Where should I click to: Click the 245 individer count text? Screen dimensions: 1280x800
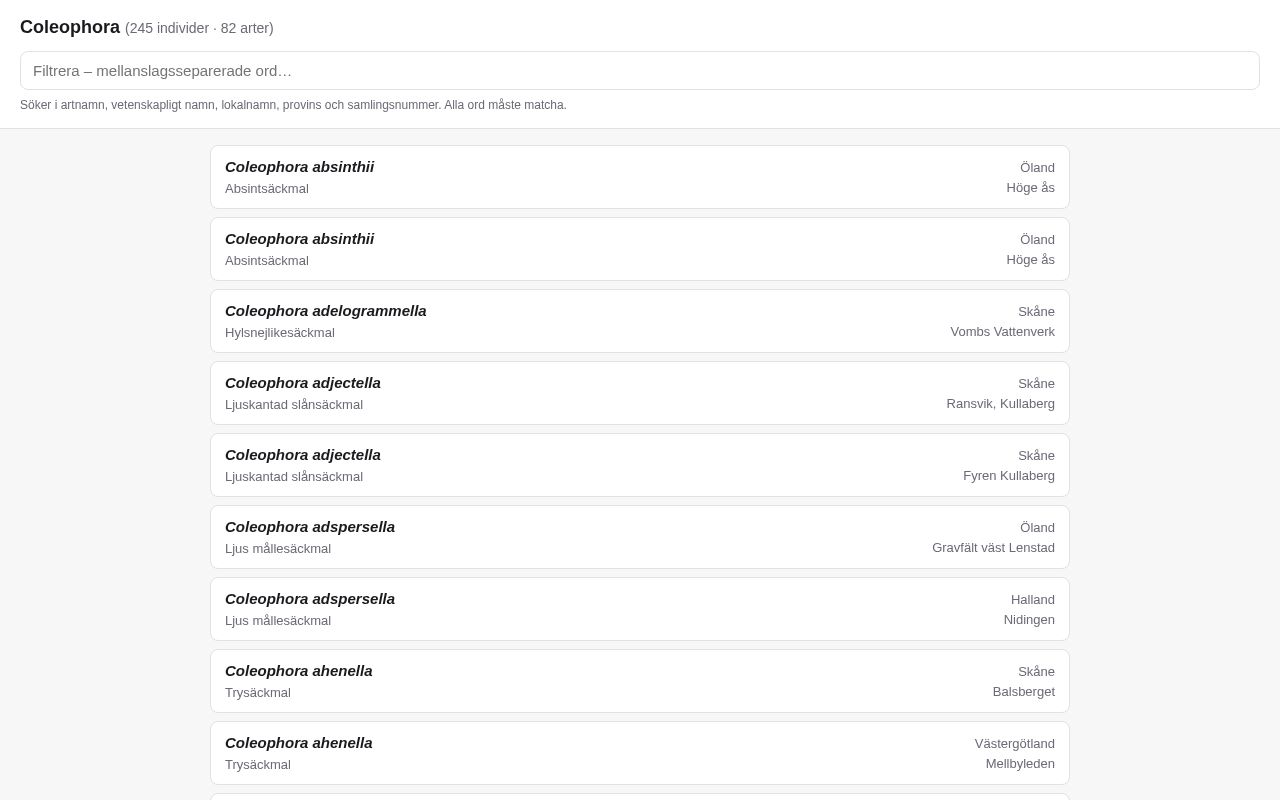click(167, 28)
